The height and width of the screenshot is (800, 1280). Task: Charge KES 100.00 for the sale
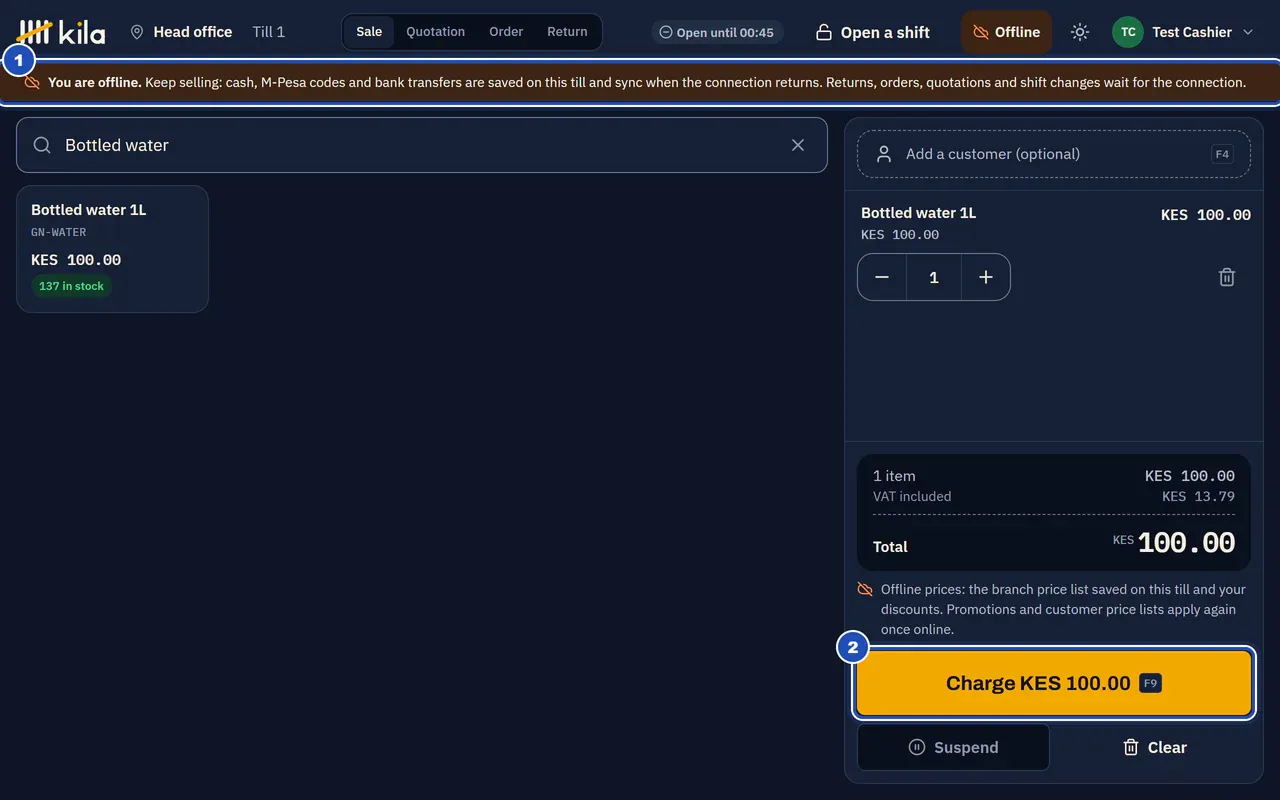click(x=1054, y=684)
